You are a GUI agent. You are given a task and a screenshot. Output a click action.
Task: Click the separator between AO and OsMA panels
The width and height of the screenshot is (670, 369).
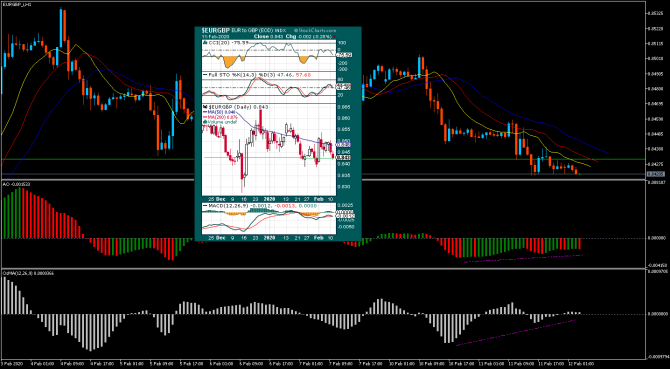(323, 268)
